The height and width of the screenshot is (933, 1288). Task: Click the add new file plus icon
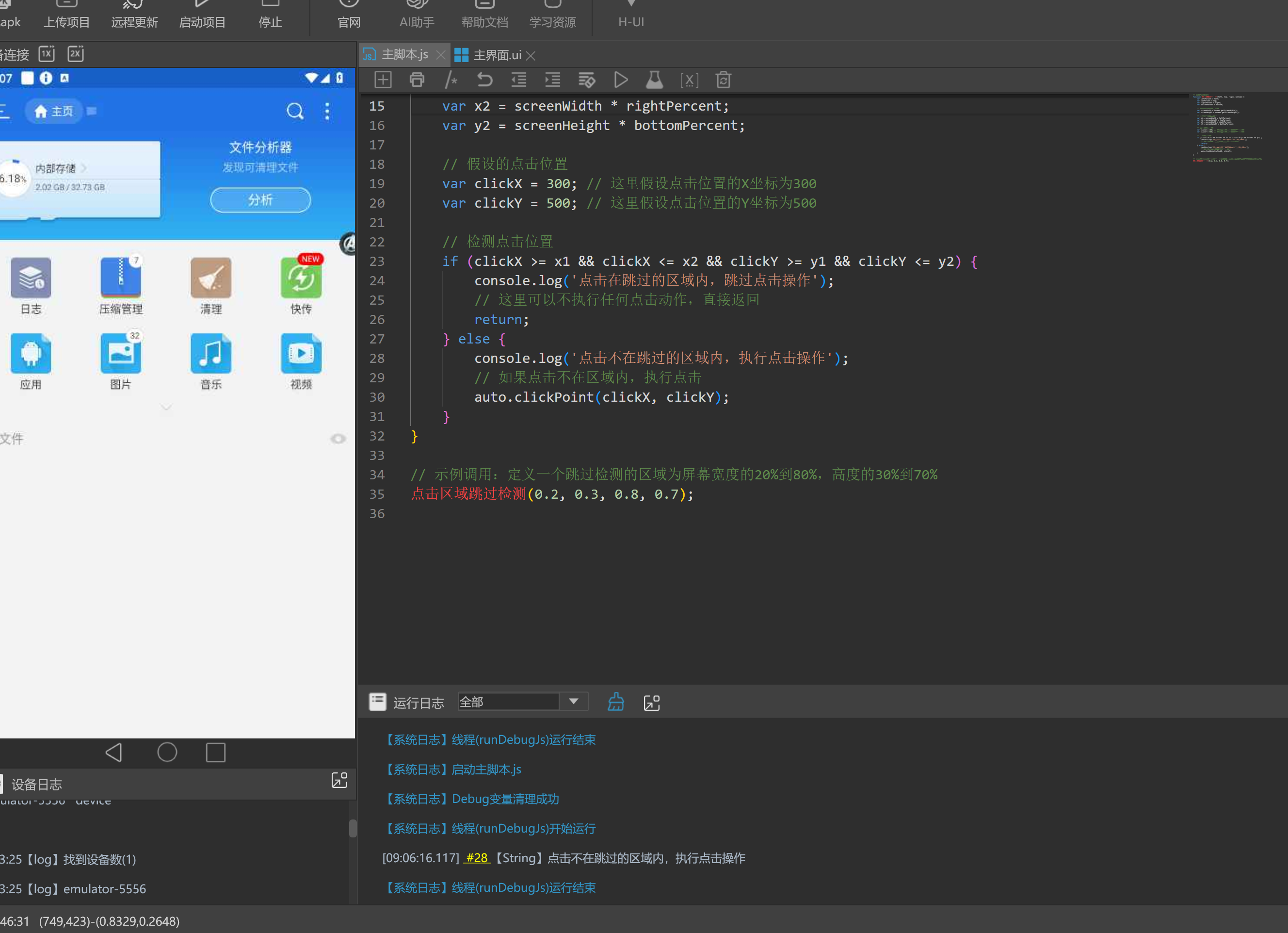(x=383, y=80)
